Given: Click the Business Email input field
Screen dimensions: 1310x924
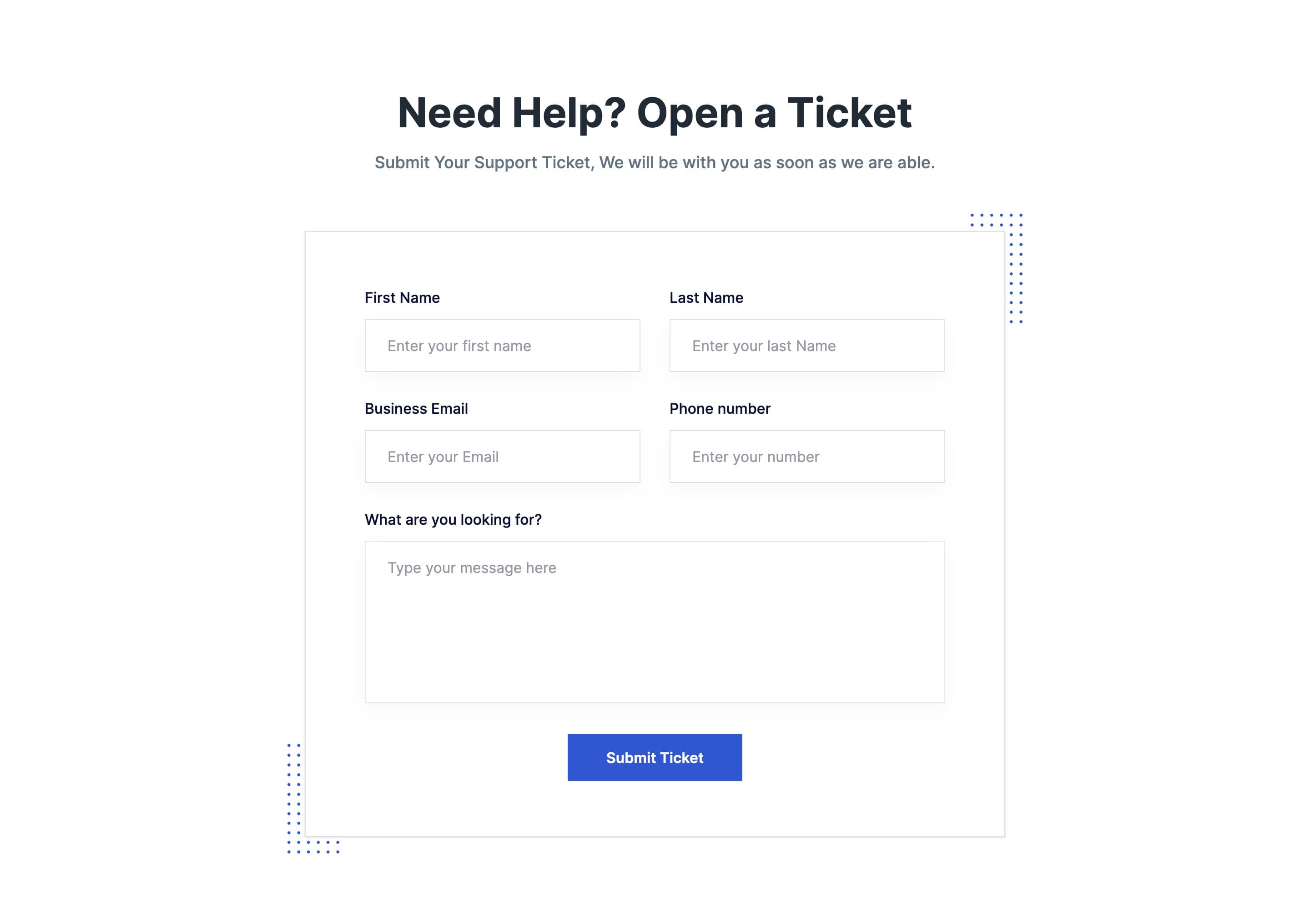Looking at the screenshot, I should (502, 456).
